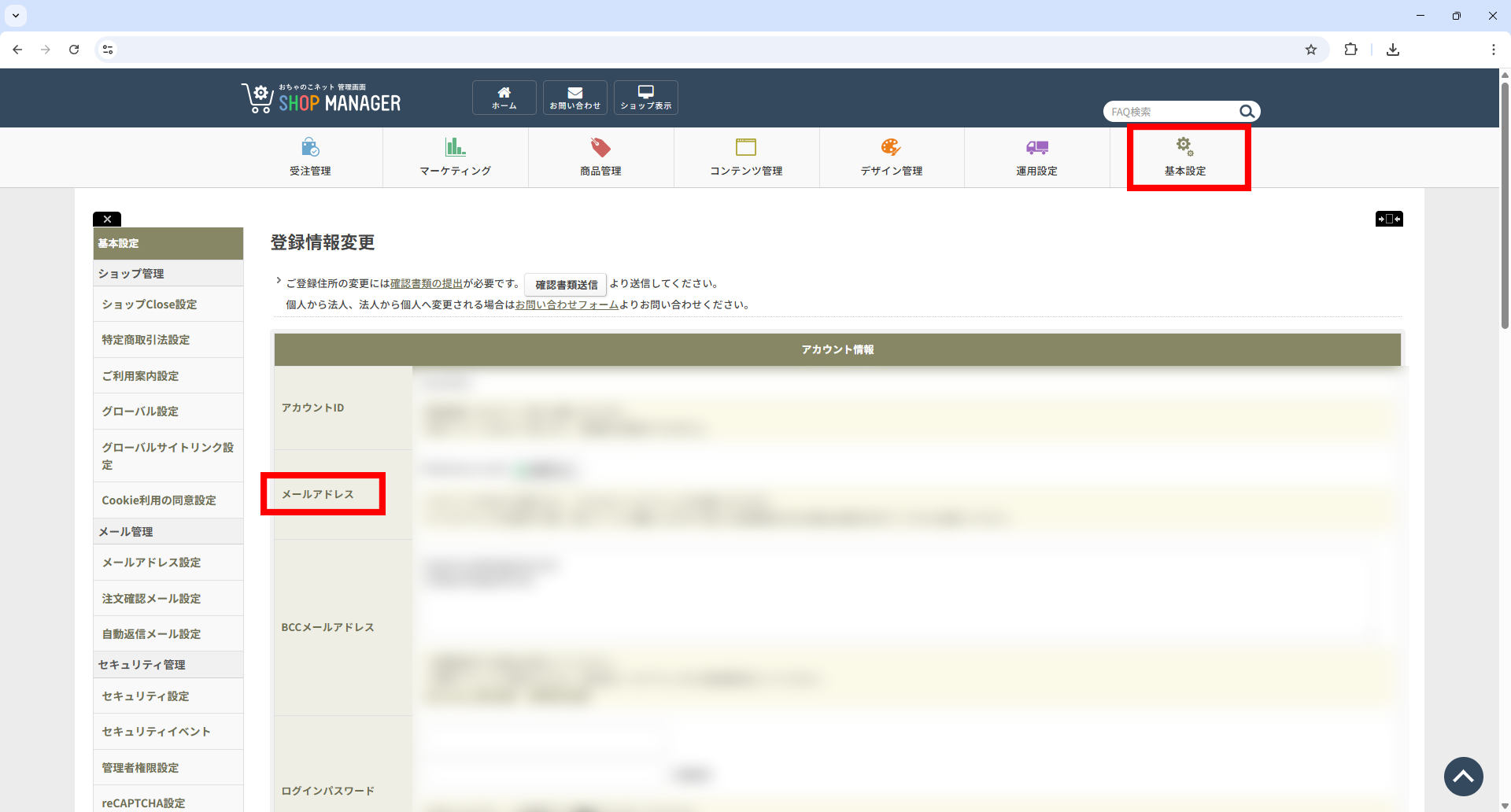
Task: Select ショップClose設定 in sidebar
Action: 150,304
